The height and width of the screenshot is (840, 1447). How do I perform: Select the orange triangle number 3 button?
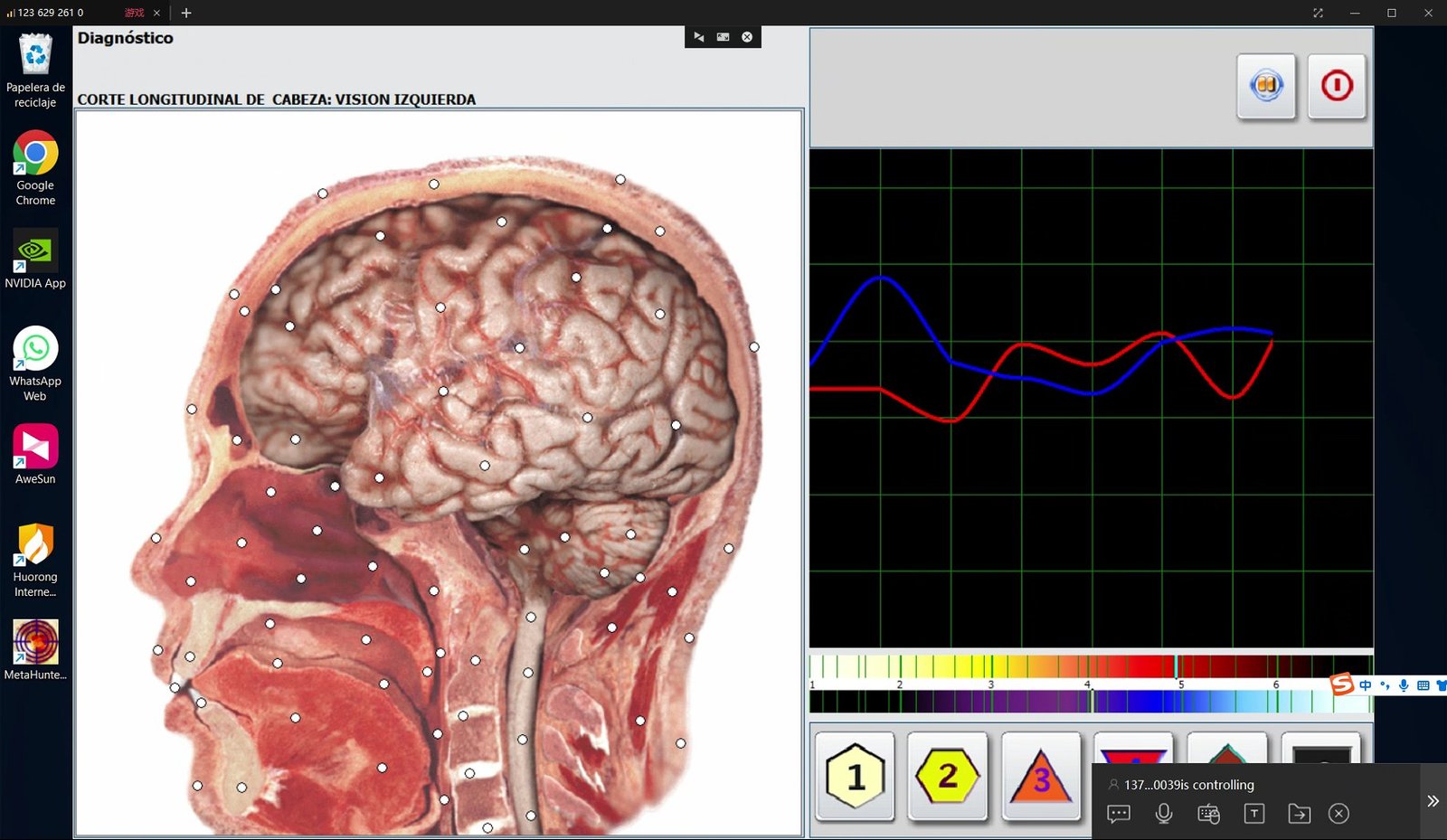(1041, 776)
